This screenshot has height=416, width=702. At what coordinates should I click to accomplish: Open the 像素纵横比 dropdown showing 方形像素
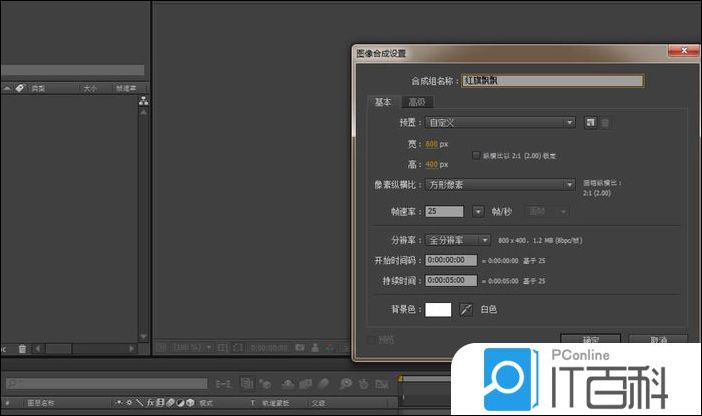tap(500, 184)
